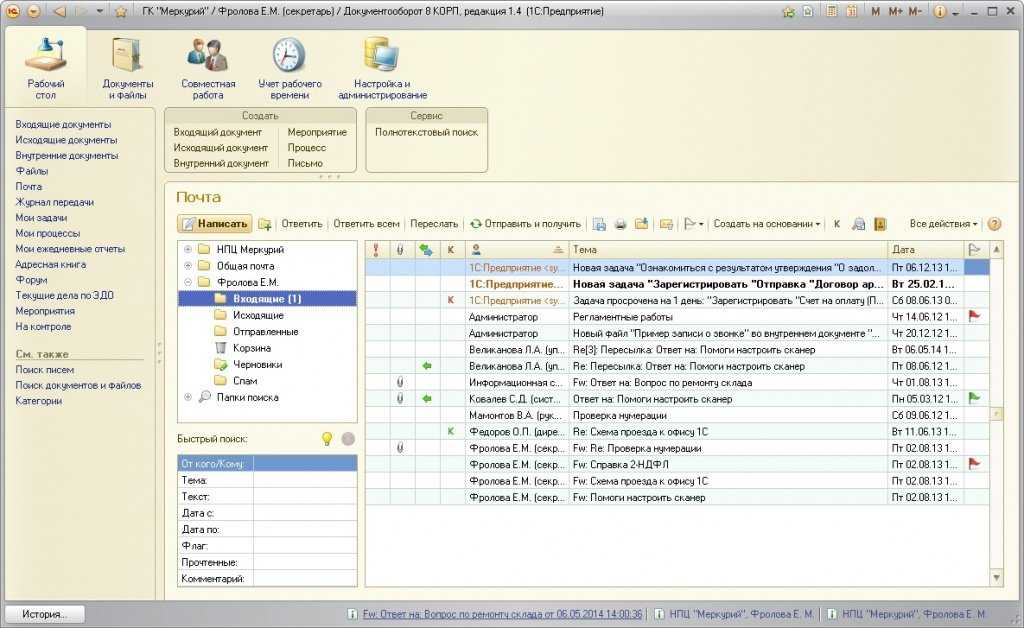Screen dimensions: 1024x628
Task: Open Входящие документы in left navigation
Action: click(x=63, y=124)
